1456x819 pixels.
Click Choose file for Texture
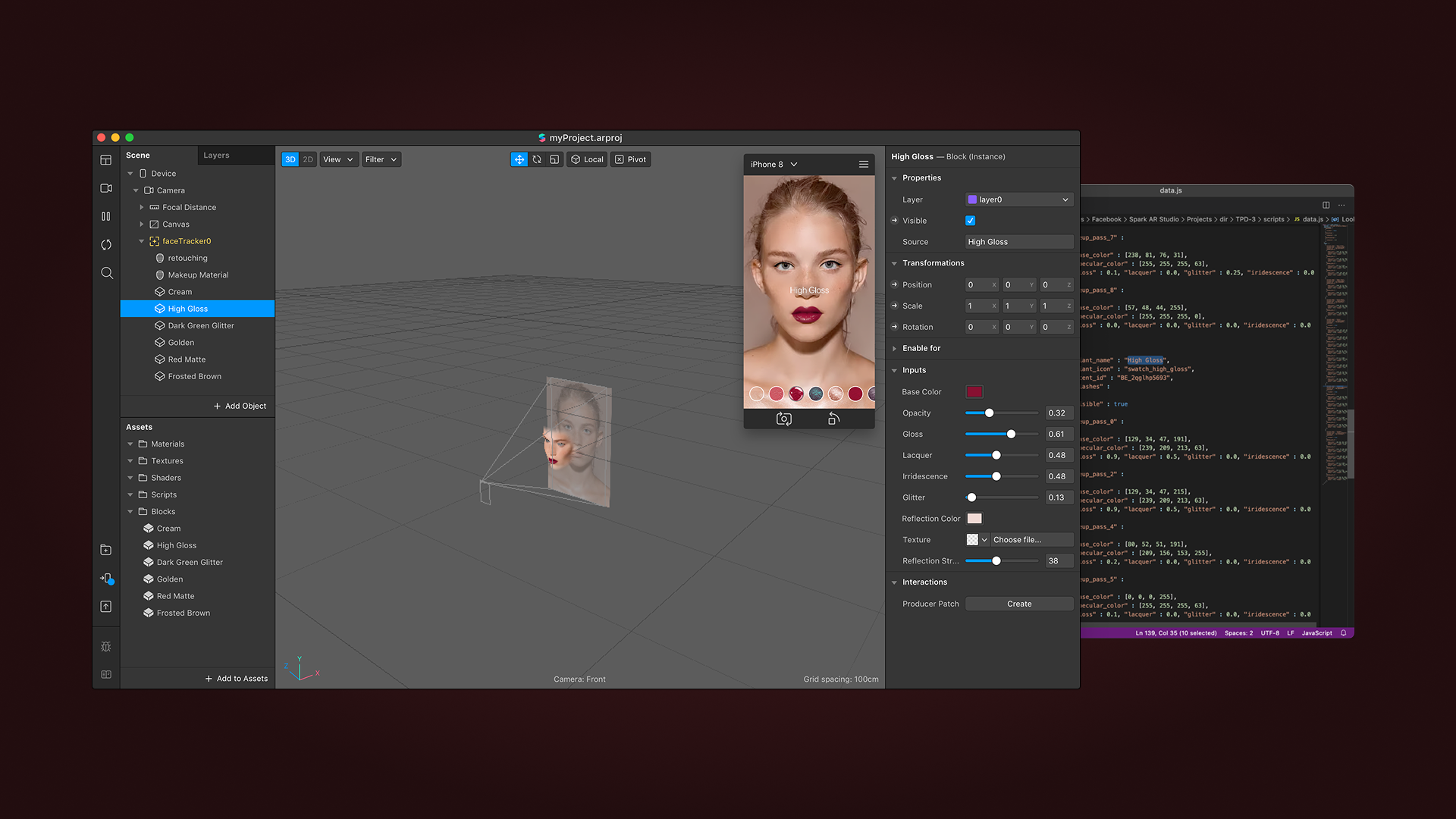coord(1031,540)
